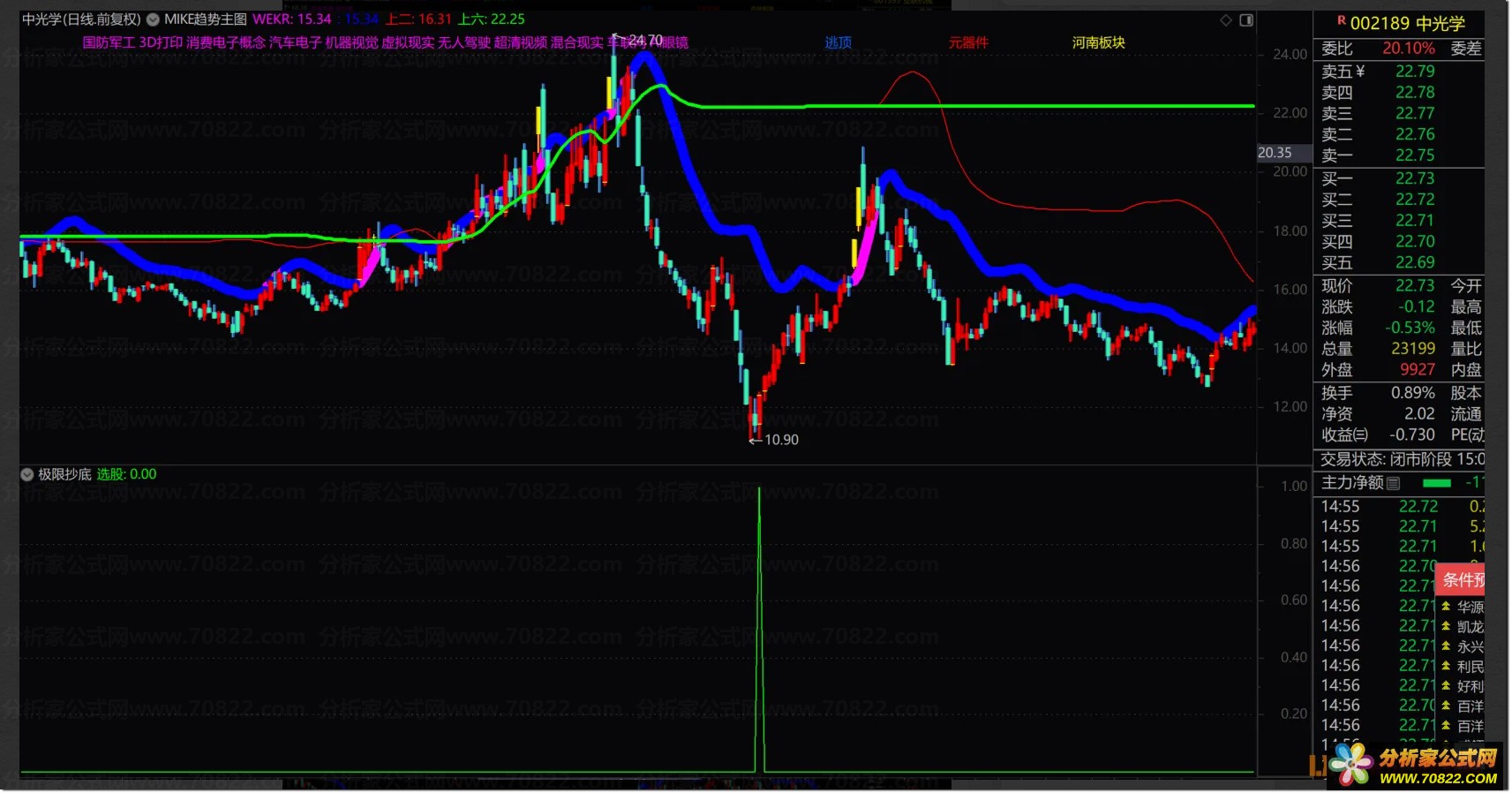Click the 上六: 22.25 indicator value

[x=491, y=19]
